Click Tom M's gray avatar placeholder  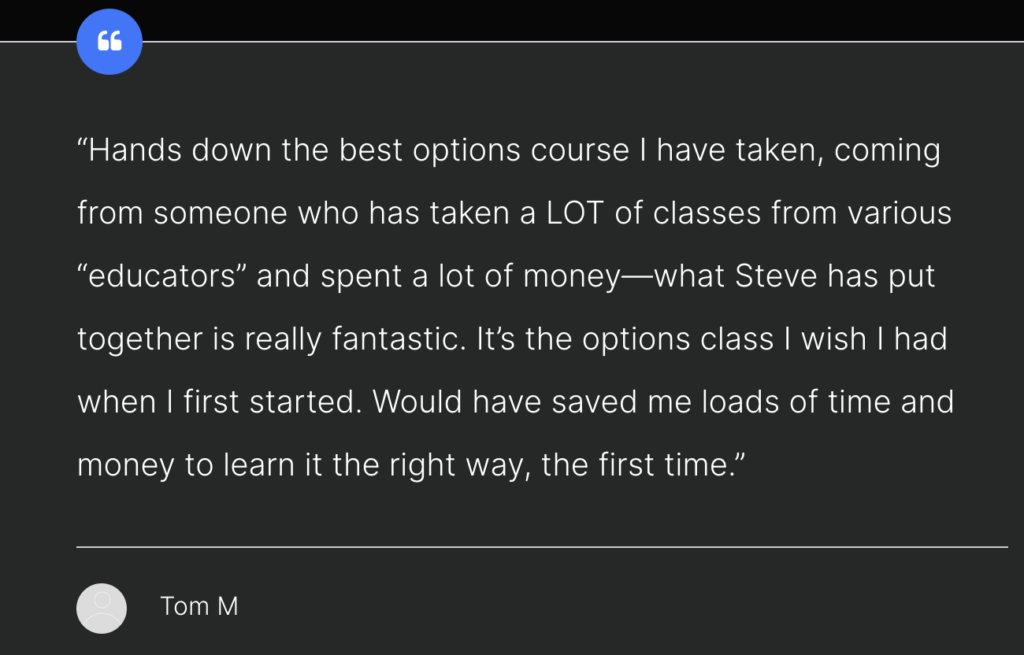click(101, 608)
